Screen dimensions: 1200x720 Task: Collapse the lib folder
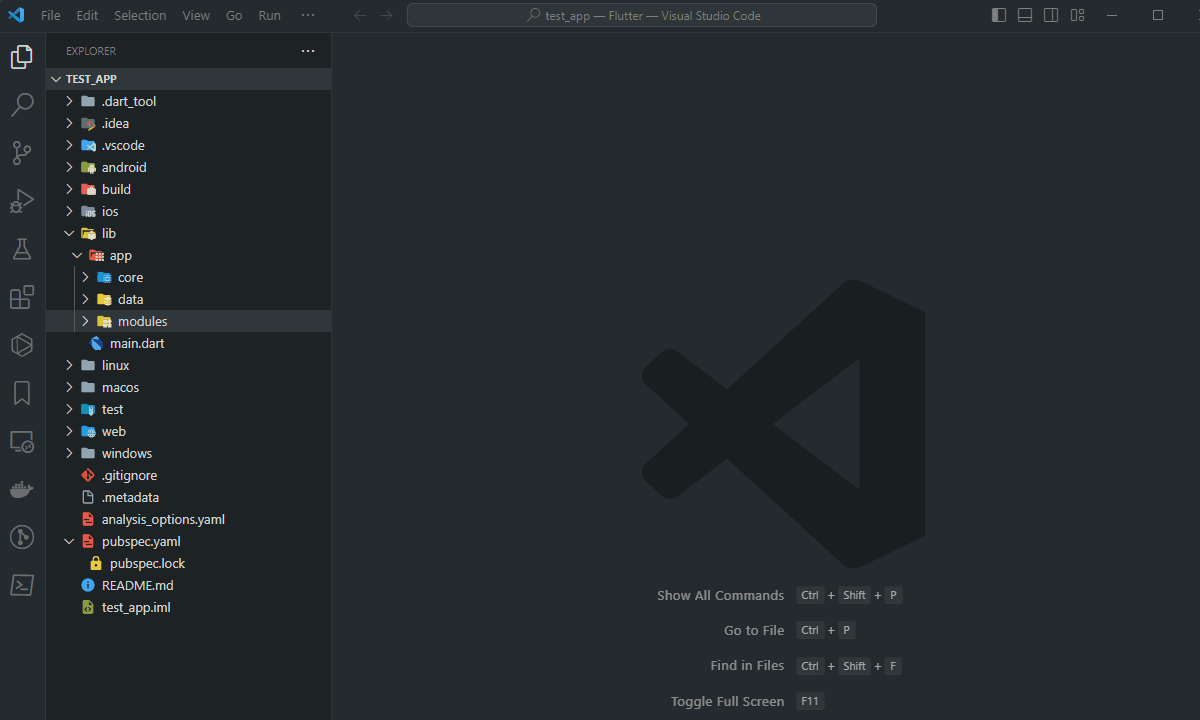pos(188,233)
